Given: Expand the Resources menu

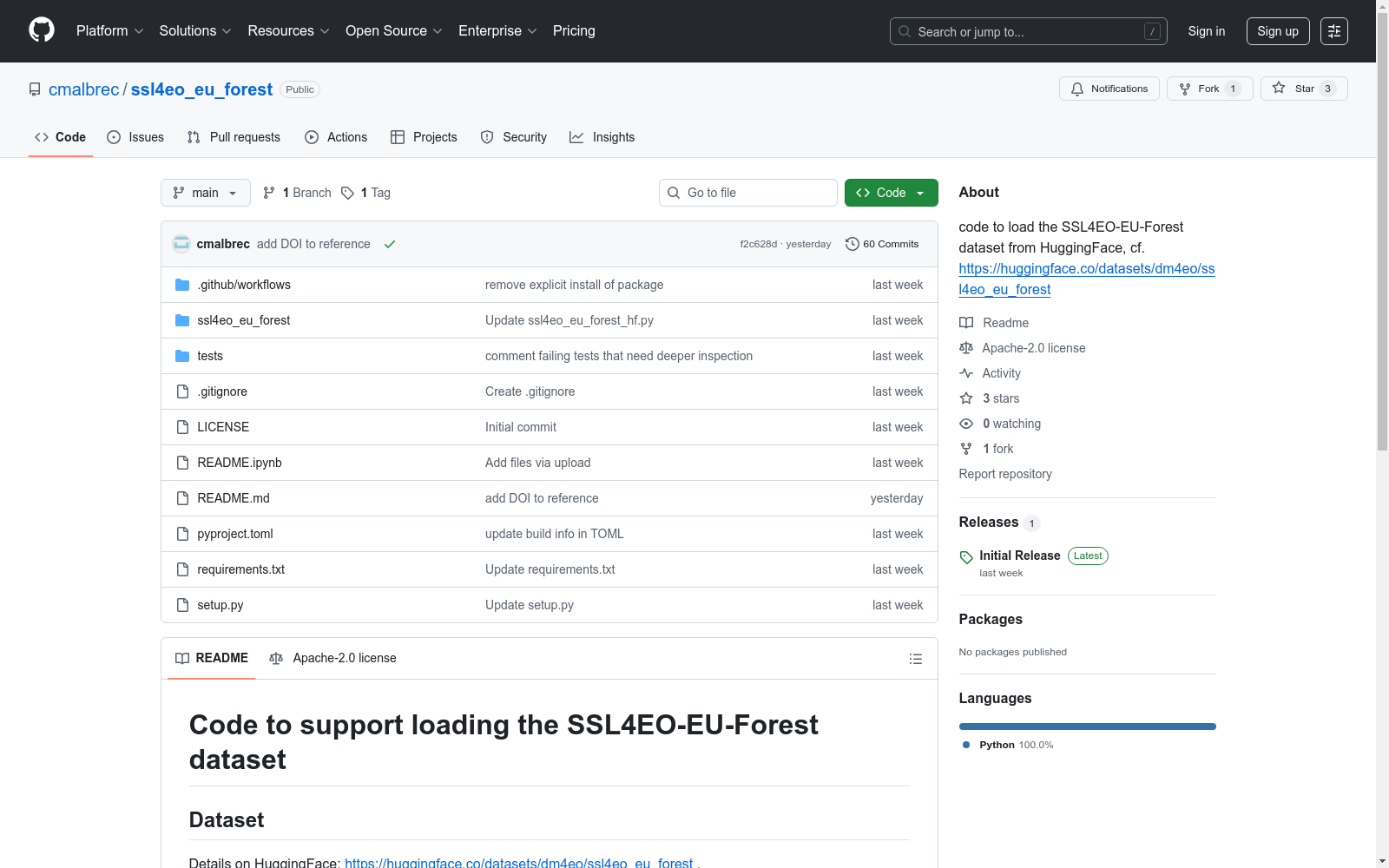Looking at the screenshot, I should [288, 31].
